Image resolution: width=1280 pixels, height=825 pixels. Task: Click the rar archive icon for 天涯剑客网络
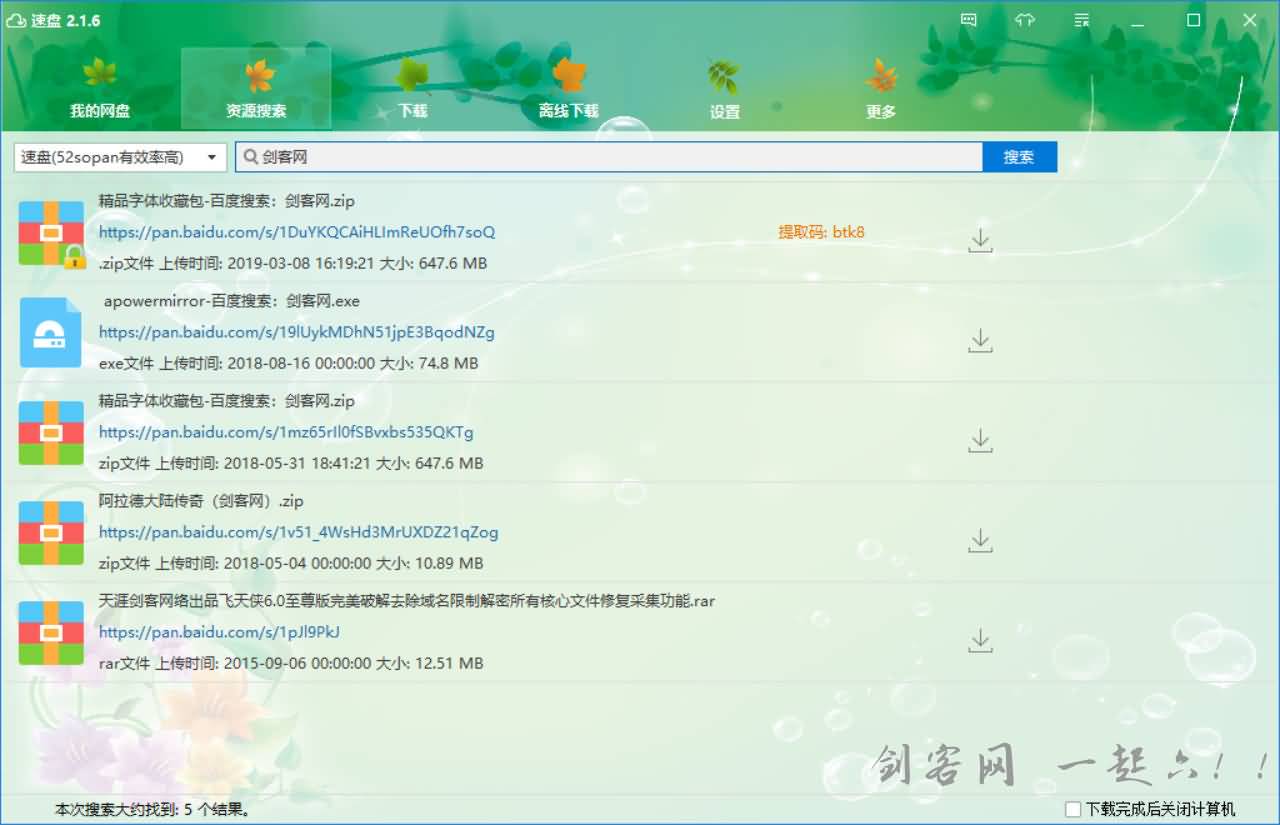click(51, 633)
